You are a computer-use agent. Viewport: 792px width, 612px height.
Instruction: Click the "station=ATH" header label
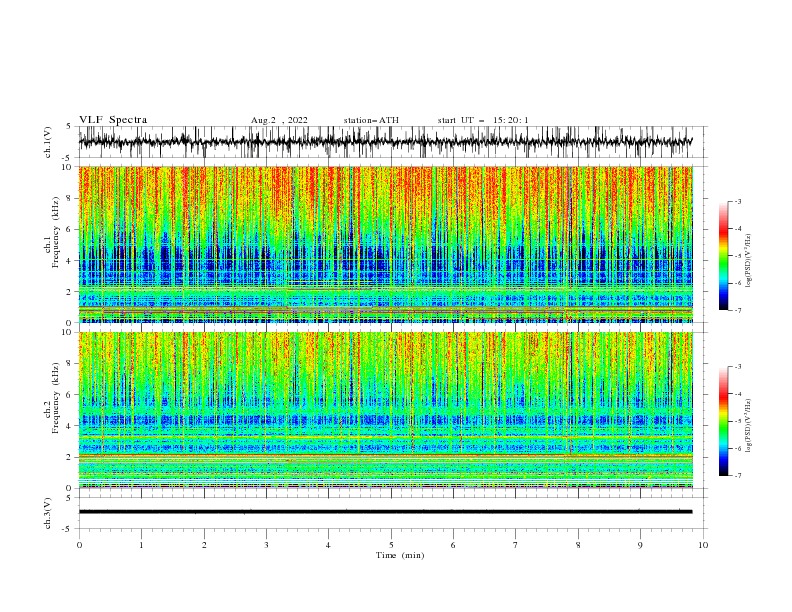(371, 120)
